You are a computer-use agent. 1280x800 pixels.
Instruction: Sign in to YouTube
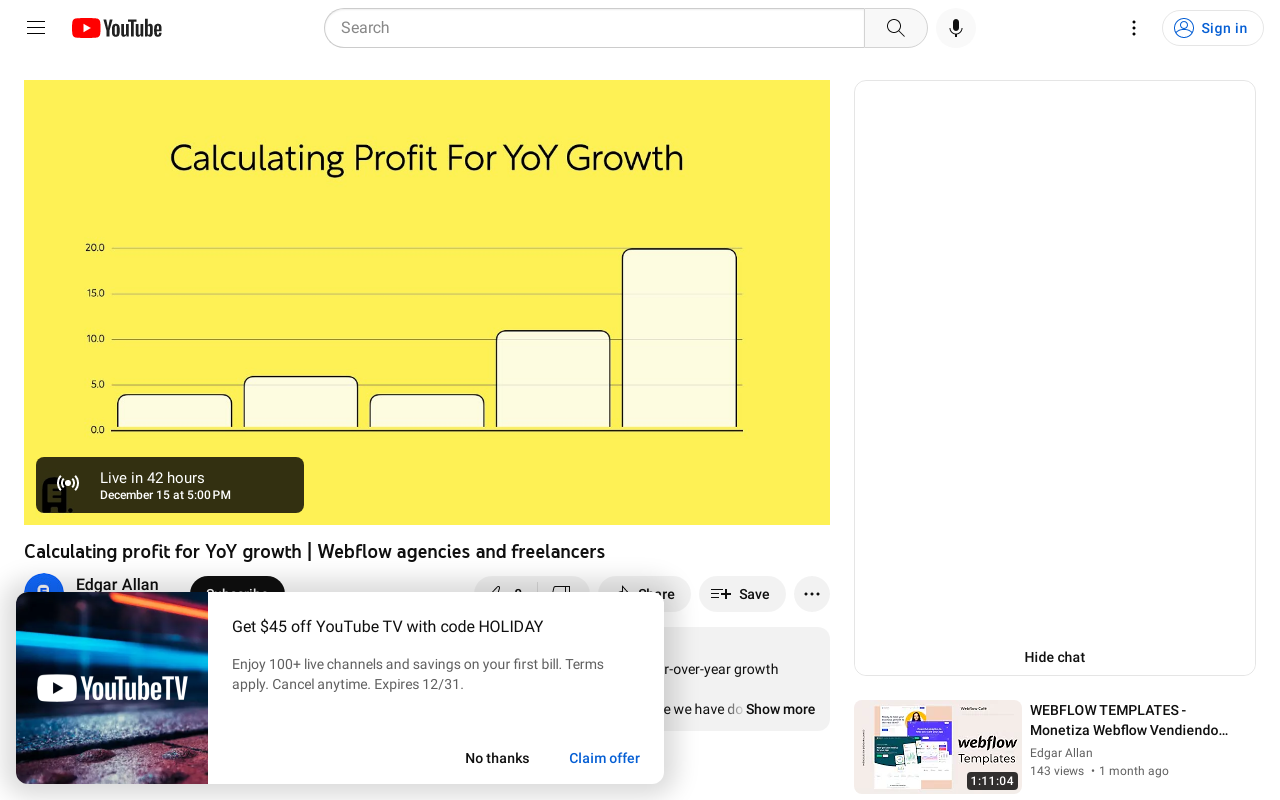click(1213, 28)
